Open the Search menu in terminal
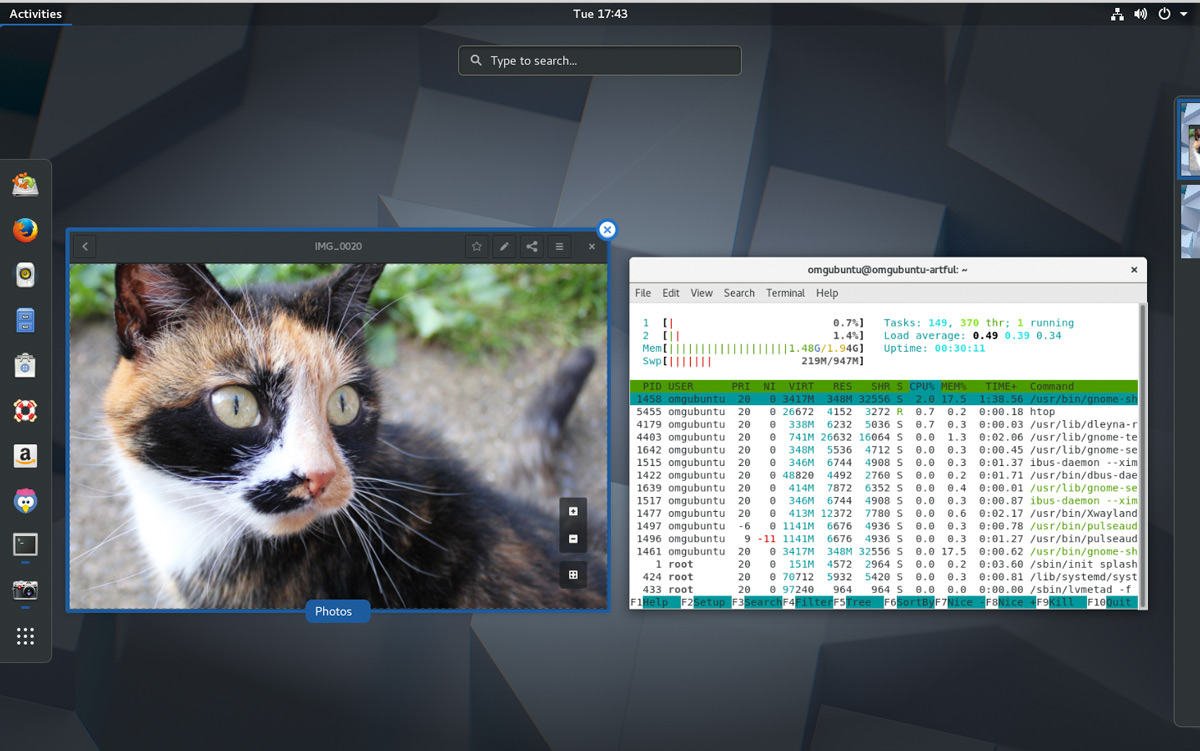 tap(739, 293)
